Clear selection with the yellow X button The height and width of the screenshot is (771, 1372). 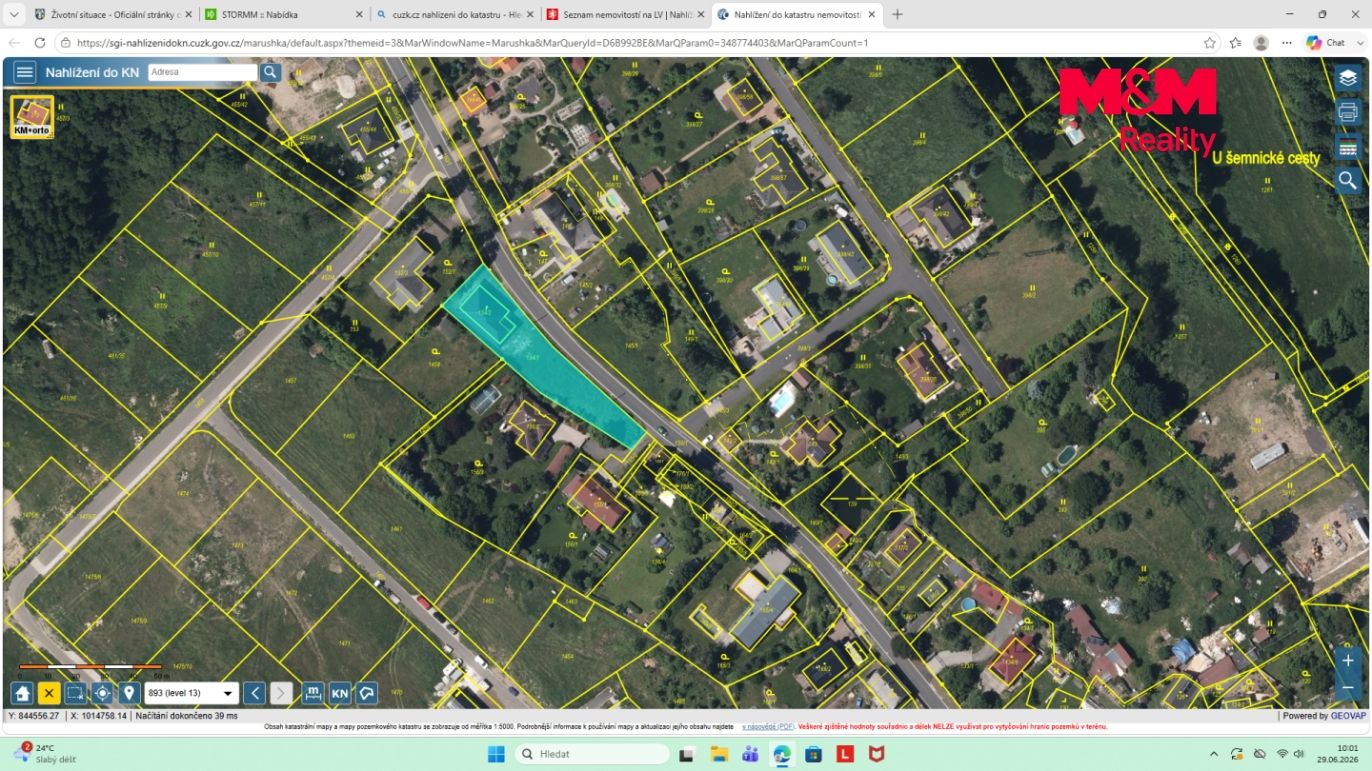(49, 693)
